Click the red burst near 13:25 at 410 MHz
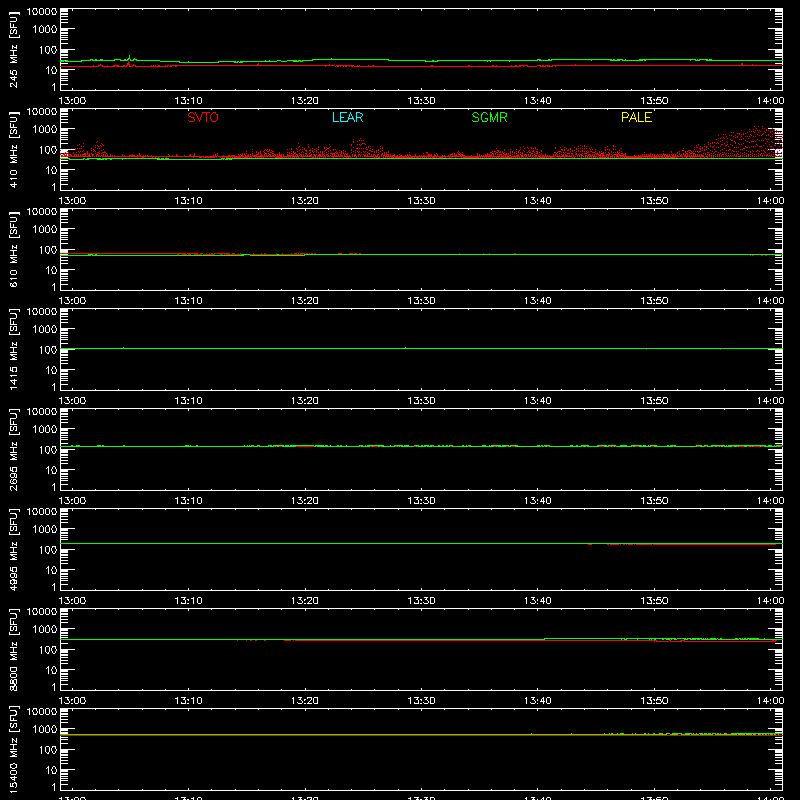 point(362,147)
